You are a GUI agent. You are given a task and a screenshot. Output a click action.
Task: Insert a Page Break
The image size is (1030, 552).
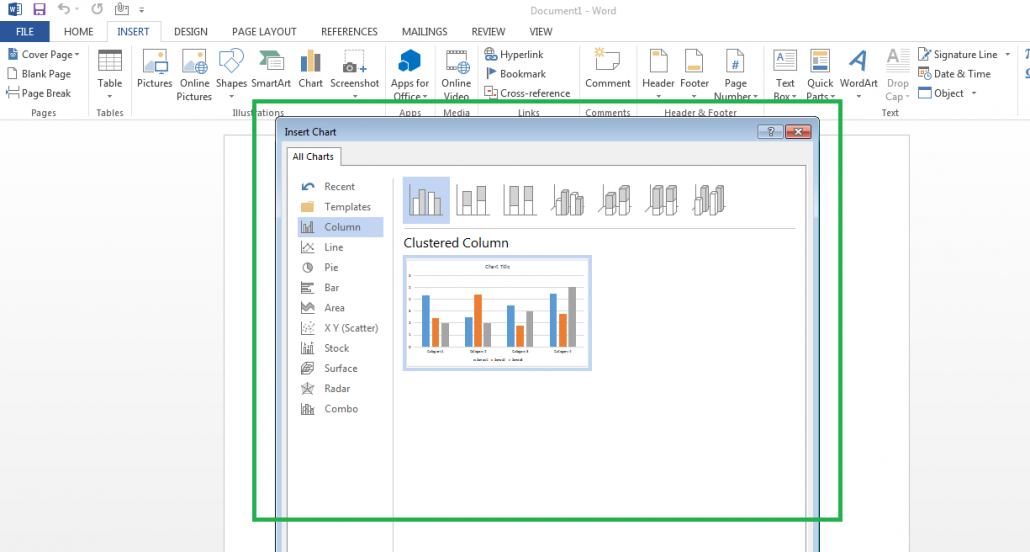[x=40, y=93]
